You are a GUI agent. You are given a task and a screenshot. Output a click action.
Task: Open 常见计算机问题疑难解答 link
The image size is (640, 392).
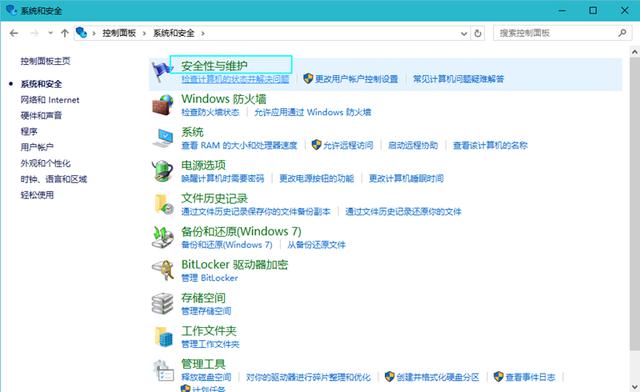click(458, 79)
